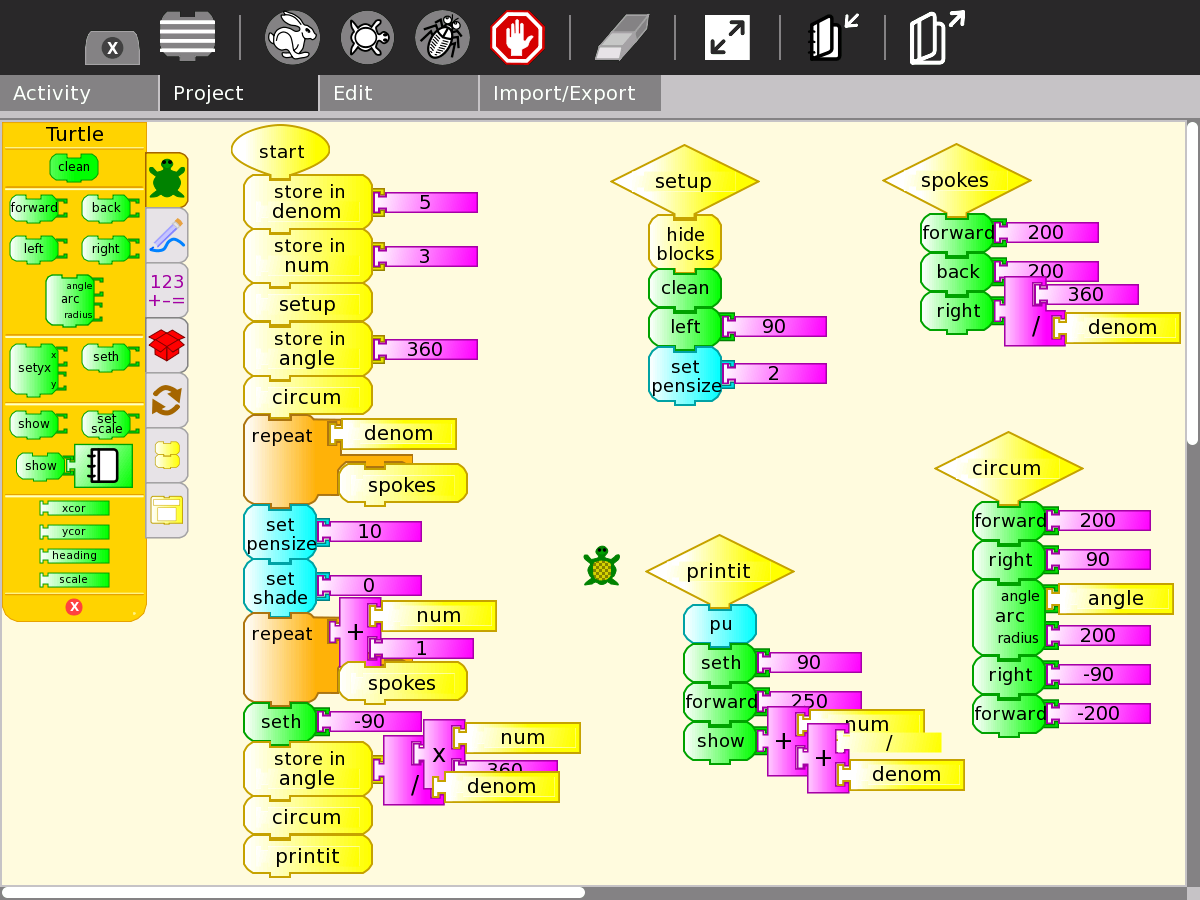
Task: Click the arc block in circum stack
Action: 1010,617
